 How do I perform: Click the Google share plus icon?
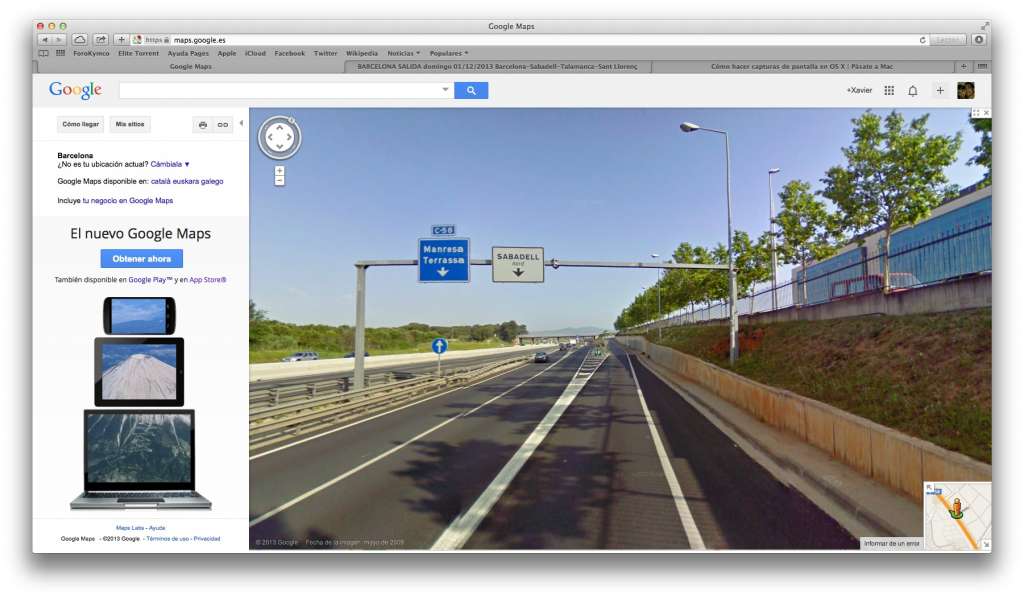point(940,91)
